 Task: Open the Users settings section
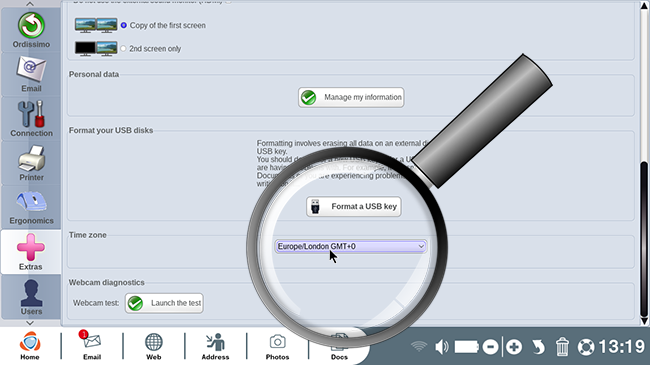(31, 297)
